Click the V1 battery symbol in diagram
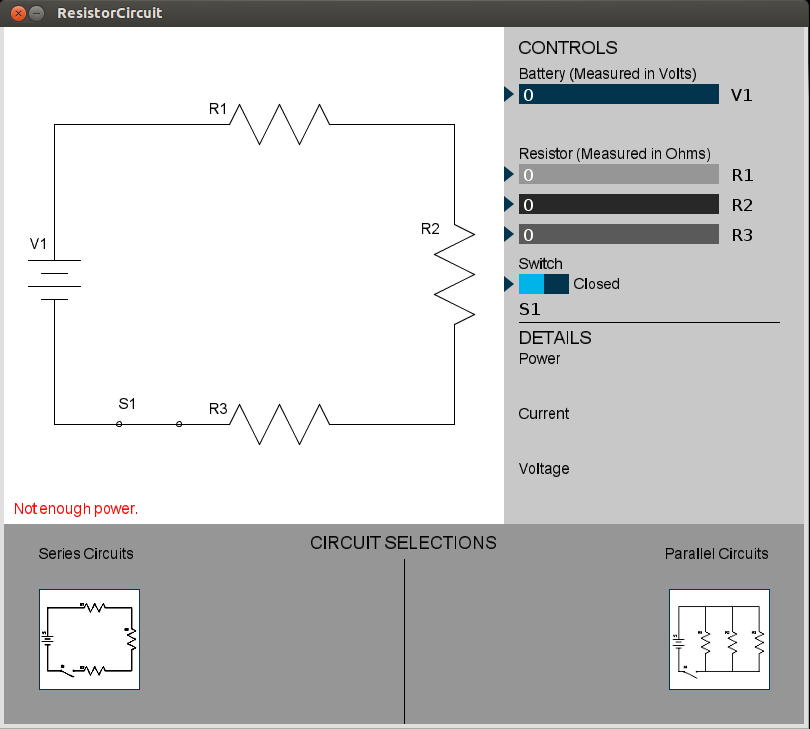 click(54, 280)
